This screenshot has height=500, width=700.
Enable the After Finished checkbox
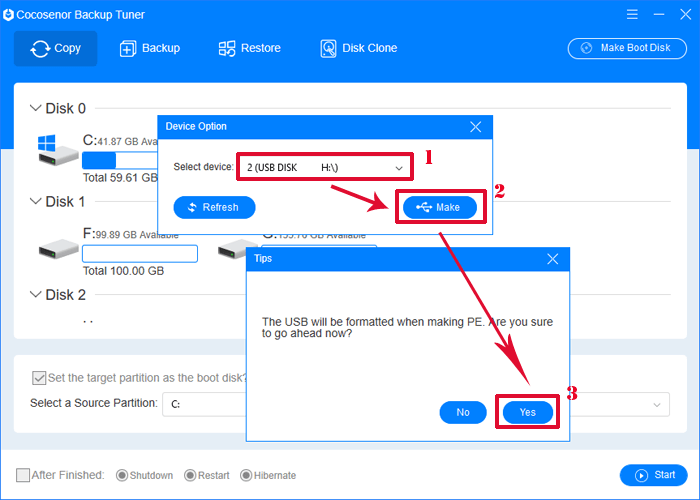coord(23,475)
